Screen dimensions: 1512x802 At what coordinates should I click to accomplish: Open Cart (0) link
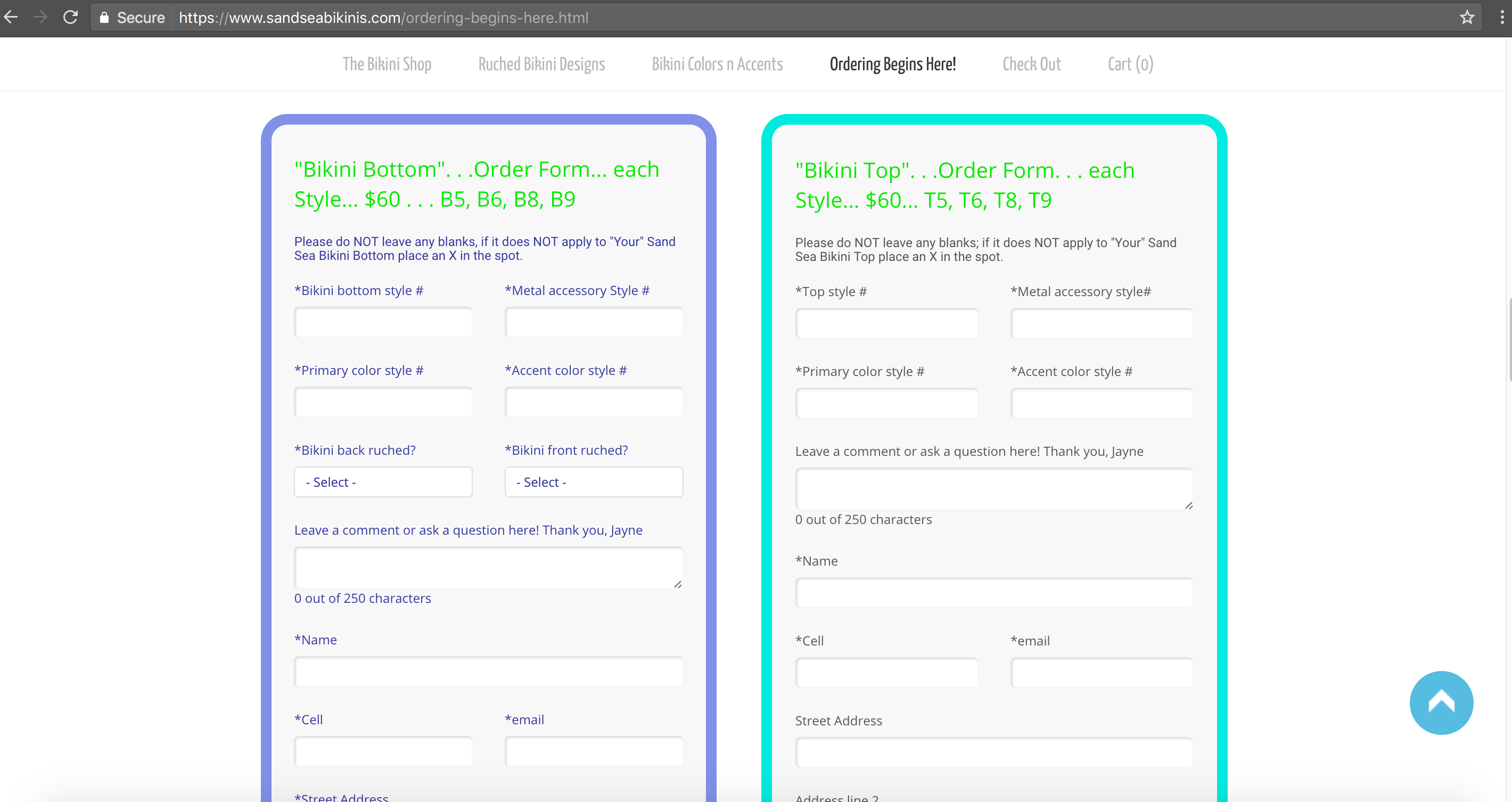click(1130, 64)
